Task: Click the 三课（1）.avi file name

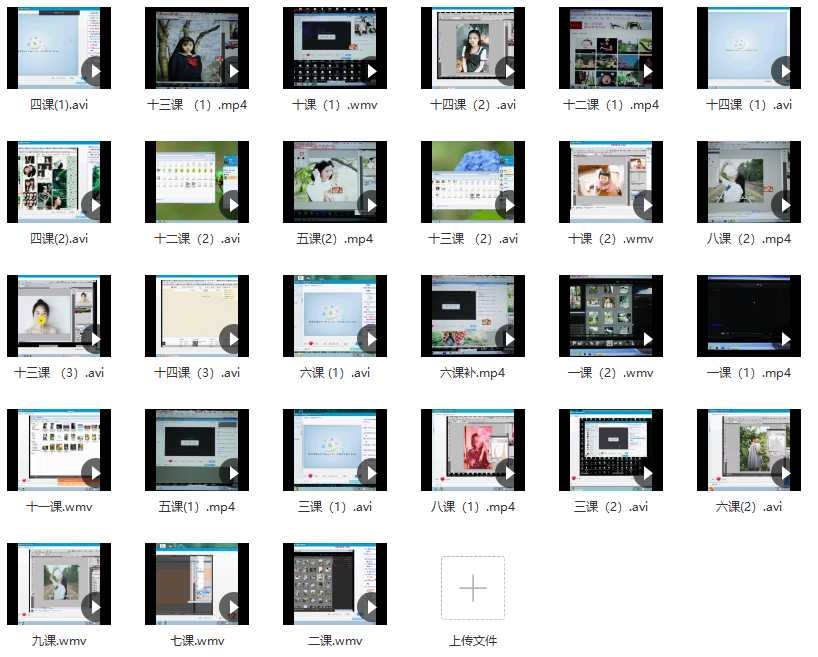Action: click(x=335, y=507)
